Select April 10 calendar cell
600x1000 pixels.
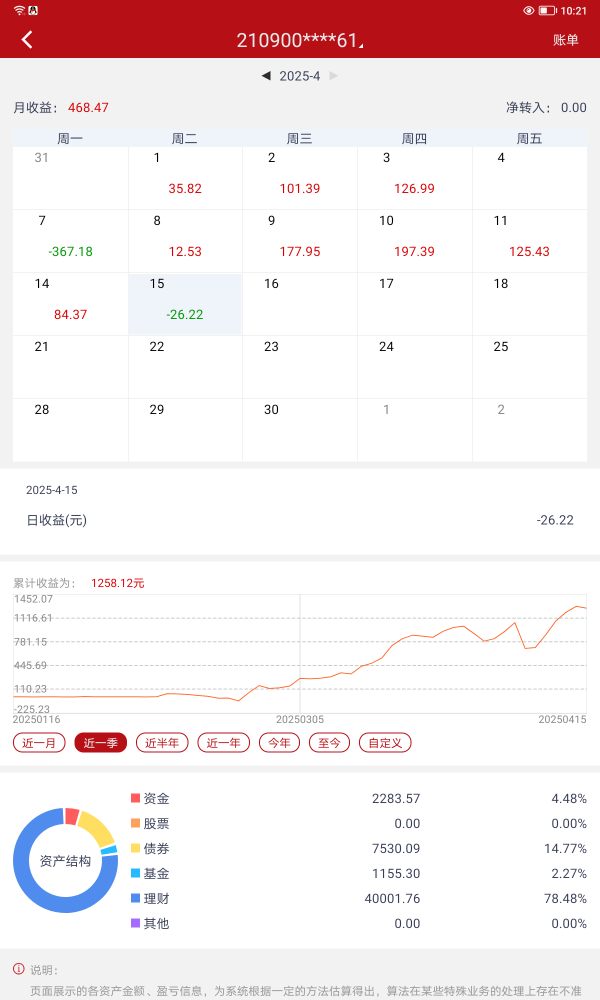click(414, 241)
